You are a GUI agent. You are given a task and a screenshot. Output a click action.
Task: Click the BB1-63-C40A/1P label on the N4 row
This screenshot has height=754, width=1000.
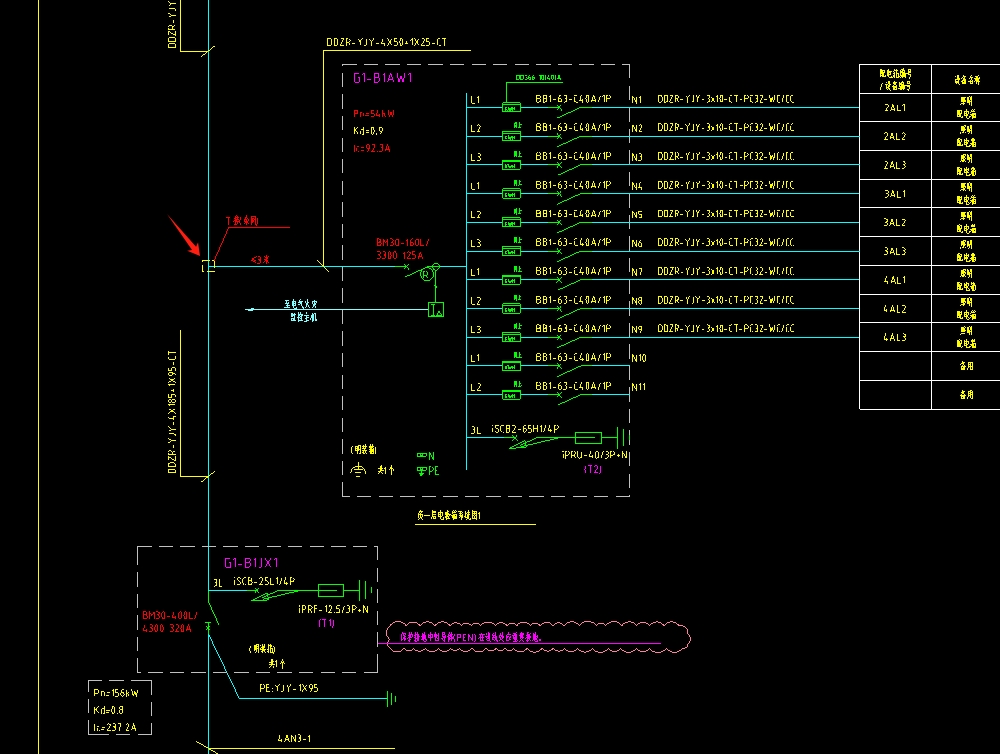(573, 185)
